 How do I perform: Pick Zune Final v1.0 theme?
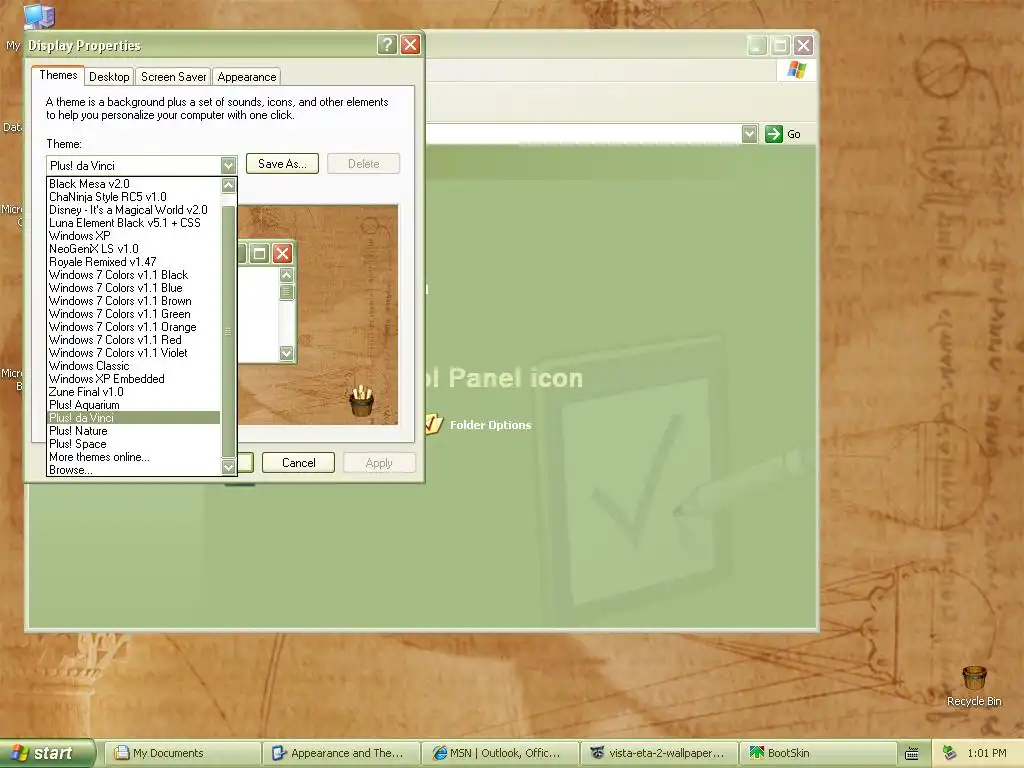point(134,392)
